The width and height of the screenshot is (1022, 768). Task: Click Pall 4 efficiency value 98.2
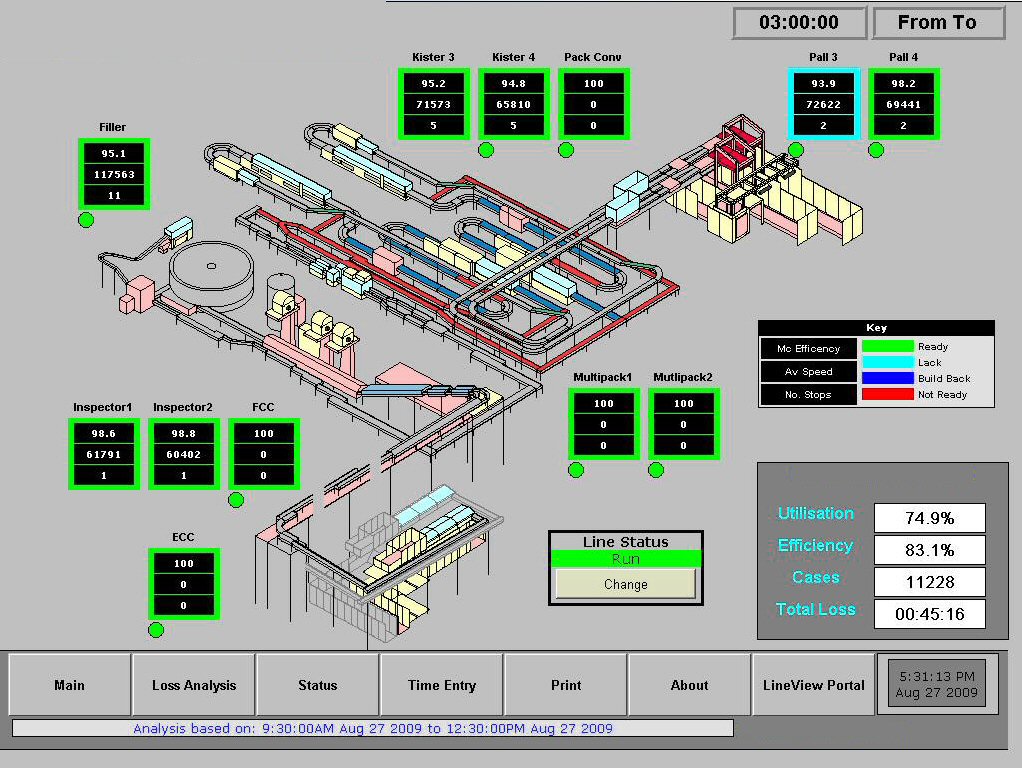[904, 83]
